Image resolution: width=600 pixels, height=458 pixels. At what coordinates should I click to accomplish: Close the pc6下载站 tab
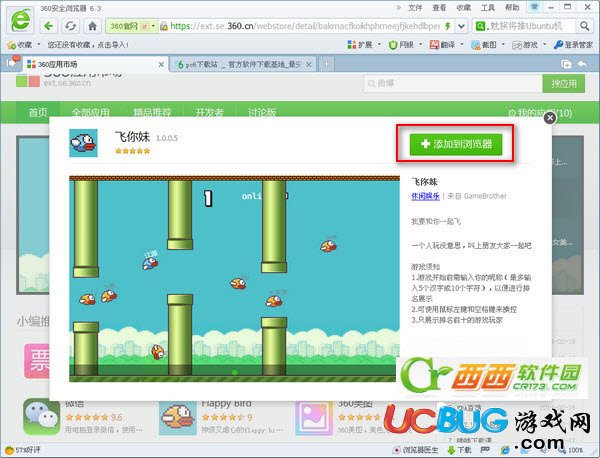point(309,65)
